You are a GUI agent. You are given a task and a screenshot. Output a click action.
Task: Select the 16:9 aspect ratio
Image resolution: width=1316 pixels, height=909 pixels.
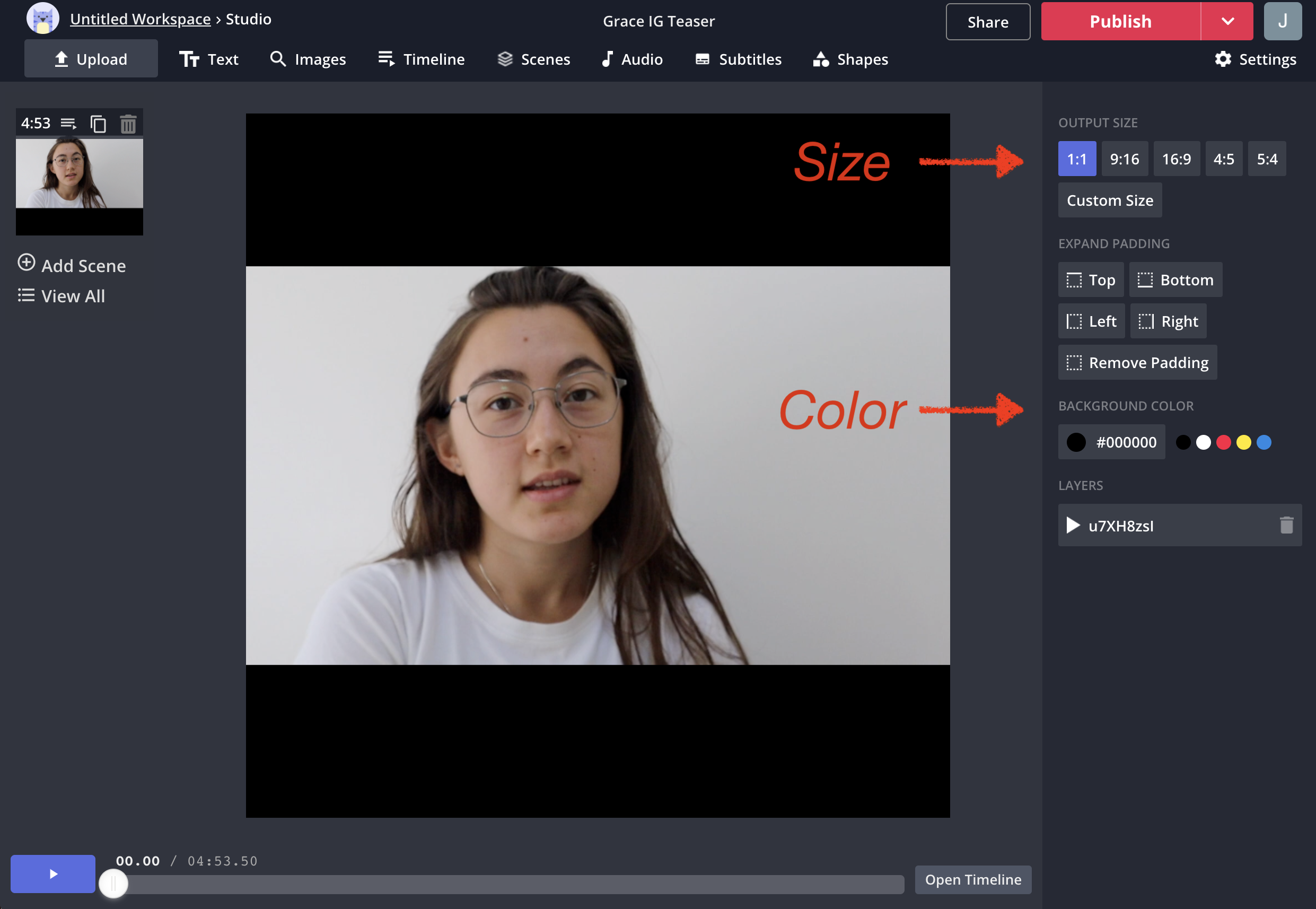pyautogui.click(x=1176, y=159)
